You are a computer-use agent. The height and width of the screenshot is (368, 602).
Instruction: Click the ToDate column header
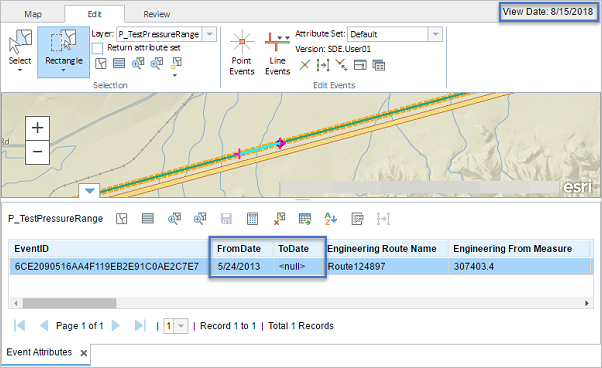tap(298, 249)
